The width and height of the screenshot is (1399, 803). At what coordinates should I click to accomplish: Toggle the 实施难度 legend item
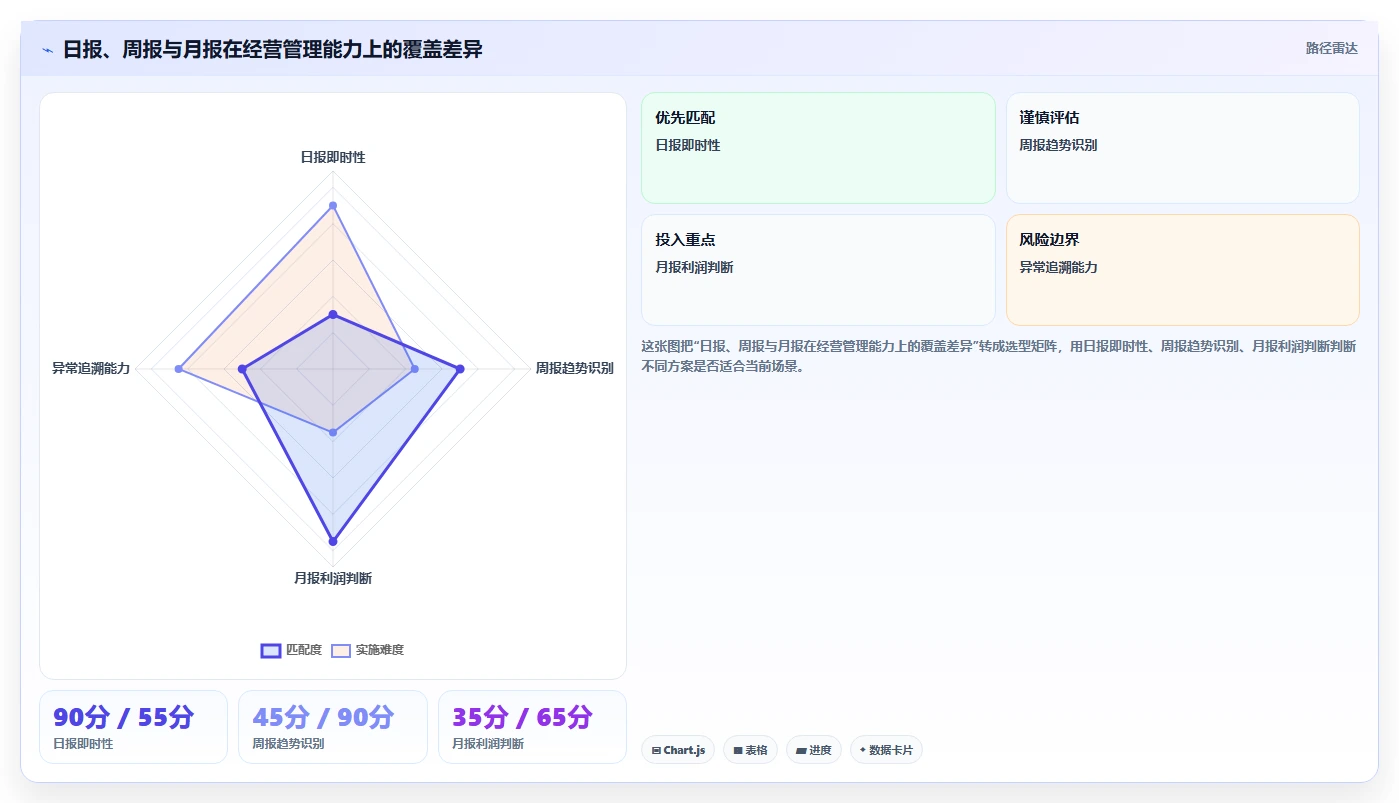coord(367,650)
